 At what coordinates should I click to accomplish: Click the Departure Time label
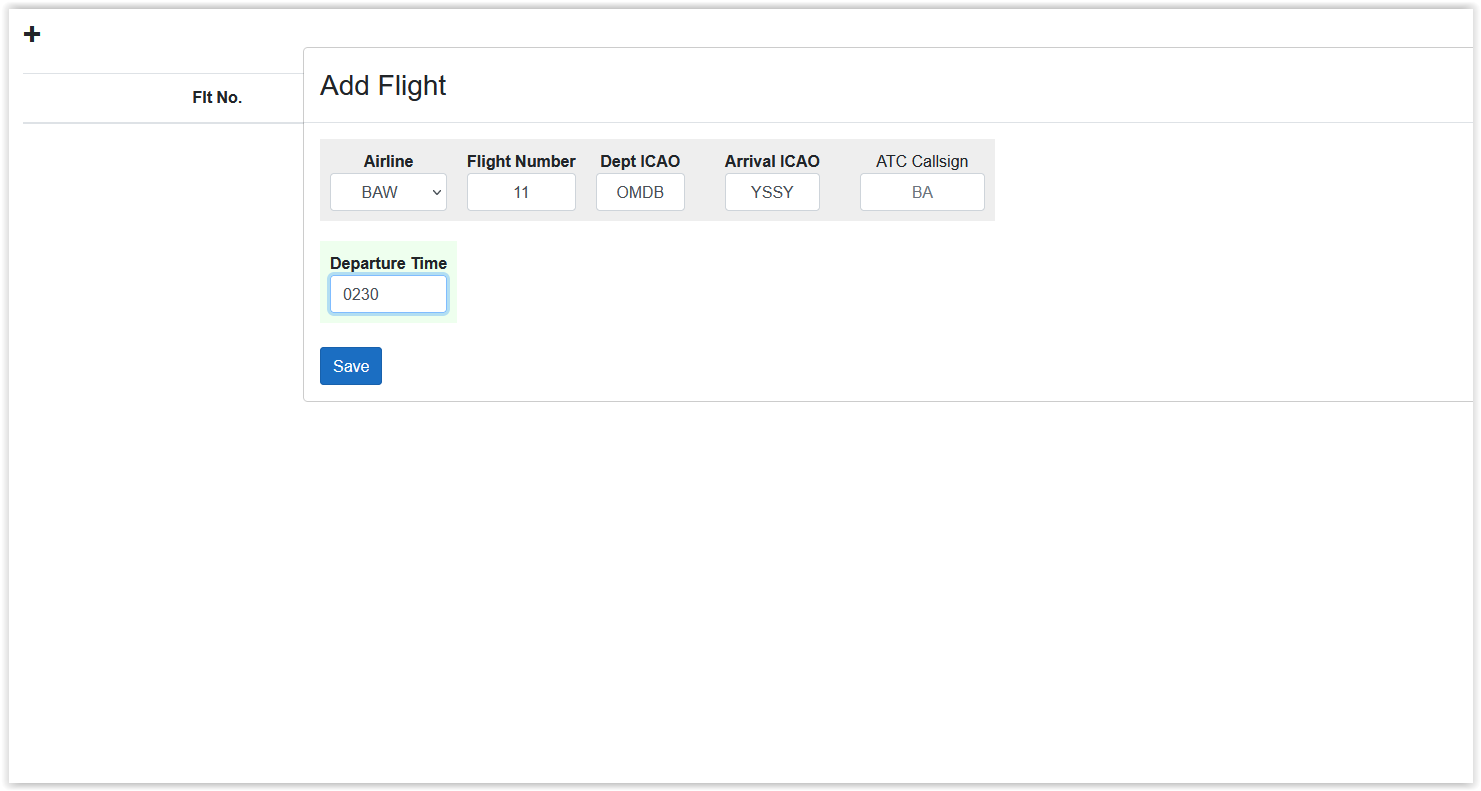click(x=388, y=263)
